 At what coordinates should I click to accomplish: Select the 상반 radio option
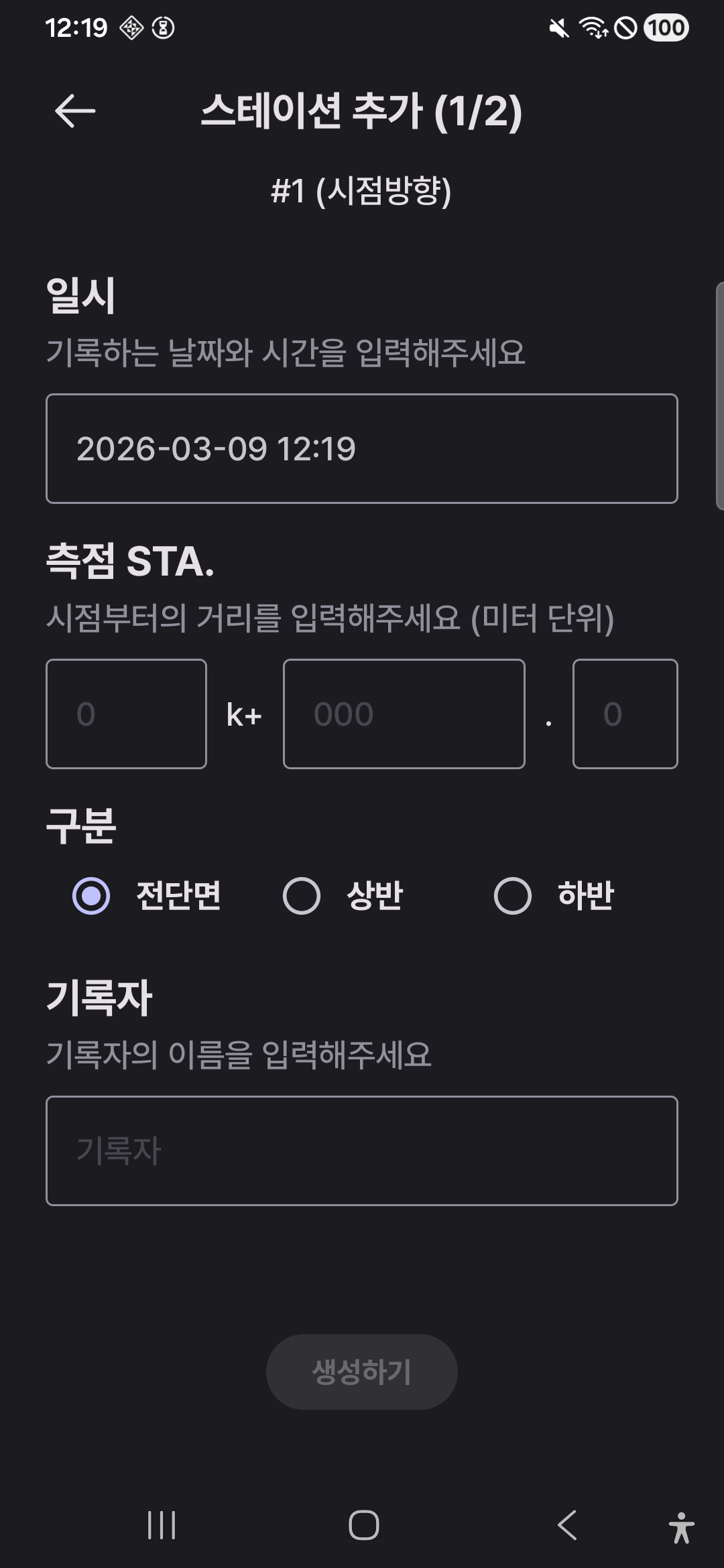[x=302, y=895]
